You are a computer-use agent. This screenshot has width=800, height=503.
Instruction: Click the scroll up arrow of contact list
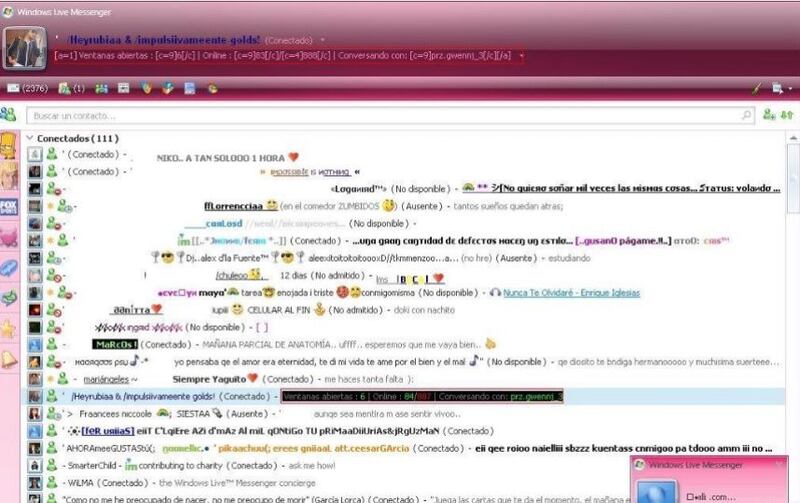click(793, 138)
